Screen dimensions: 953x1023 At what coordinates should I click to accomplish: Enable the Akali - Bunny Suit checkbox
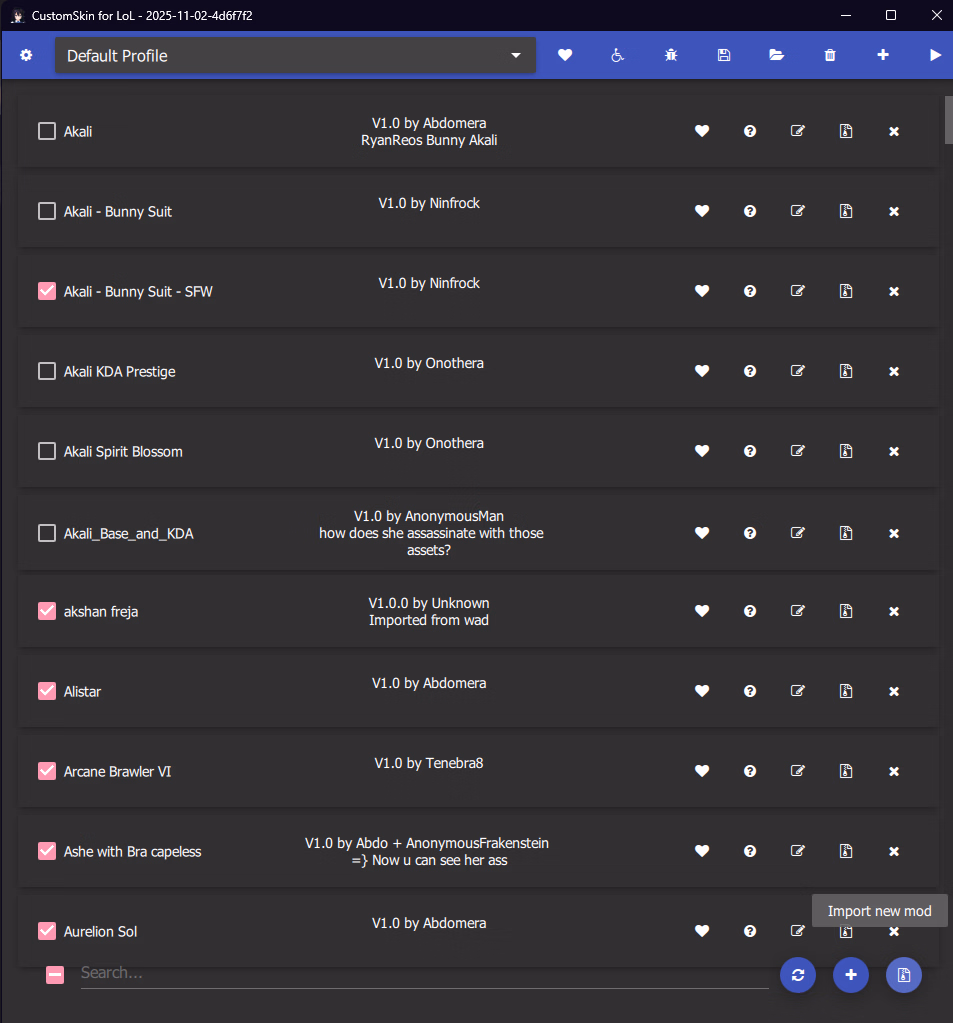click(x=47, y=211)
